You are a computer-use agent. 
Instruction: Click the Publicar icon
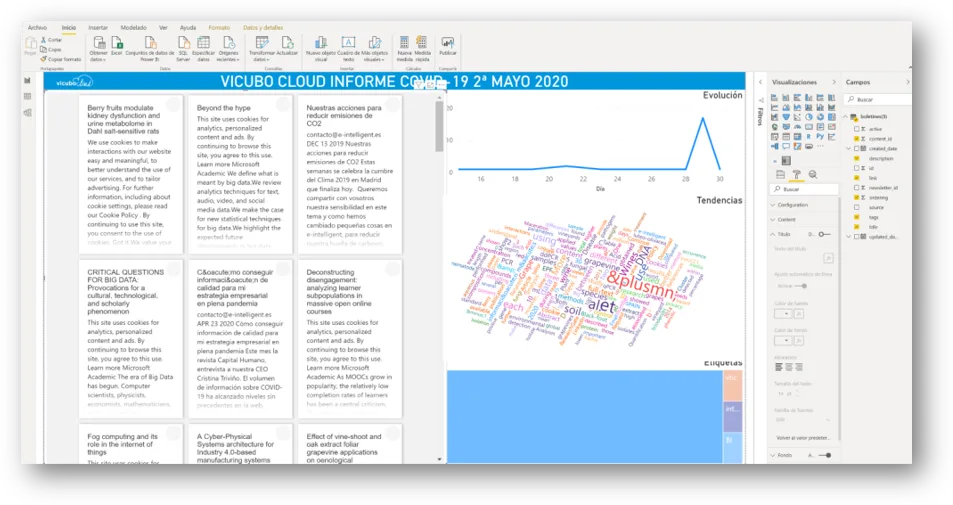[x=448, y=43]
